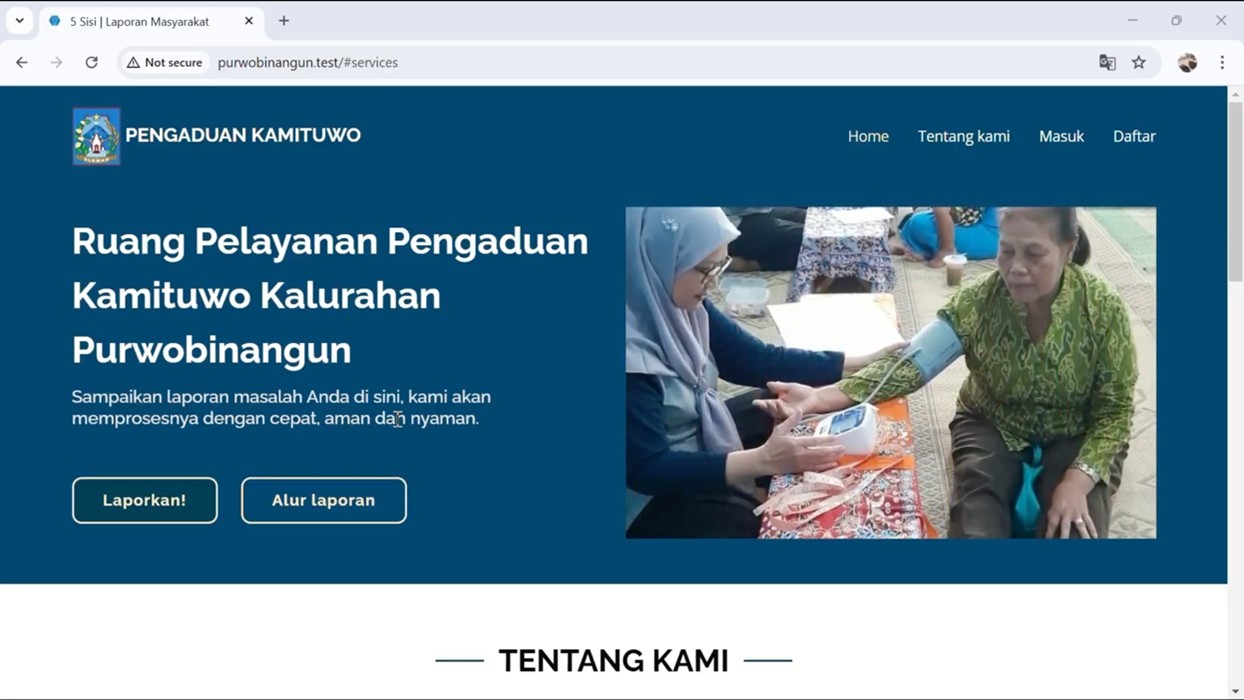Open the Chrome profile avatar
Image resolution: width=1244 pixels, height=700 pixels.
click(1187, 62)
